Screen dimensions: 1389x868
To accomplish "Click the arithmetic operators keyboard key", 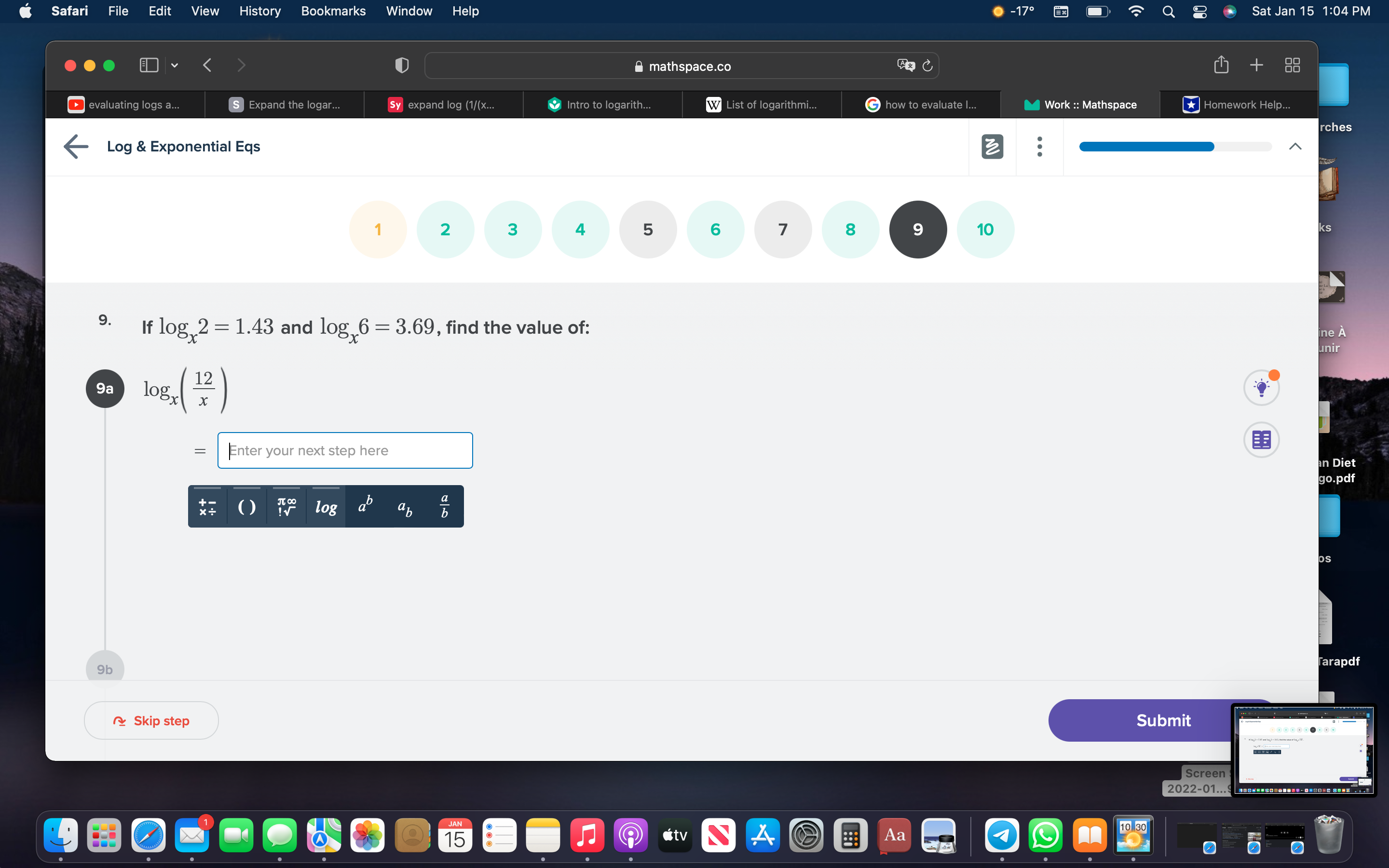I will coord(208,506).
